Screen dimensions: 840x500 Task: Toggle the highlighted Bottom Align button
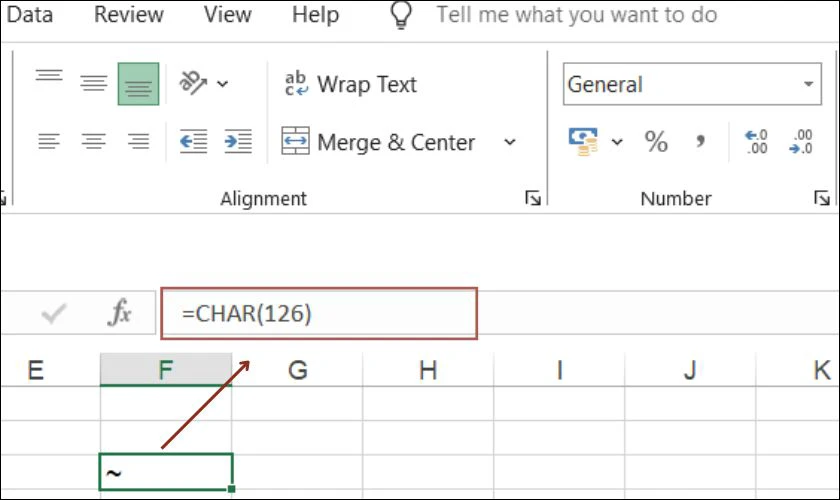[138, 84]
